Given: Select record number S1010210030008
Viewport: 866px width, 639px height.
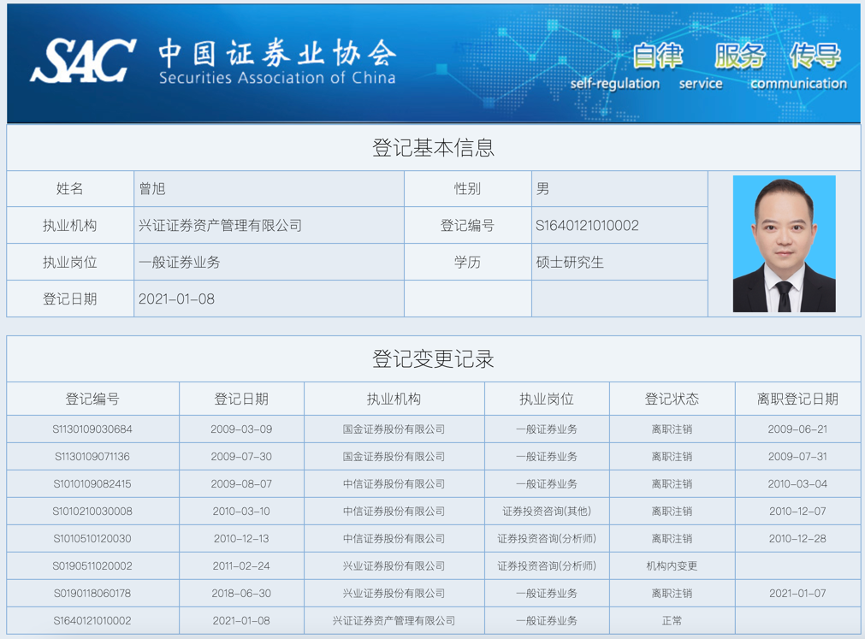Looking at the screenshot, I should [92, 511].
